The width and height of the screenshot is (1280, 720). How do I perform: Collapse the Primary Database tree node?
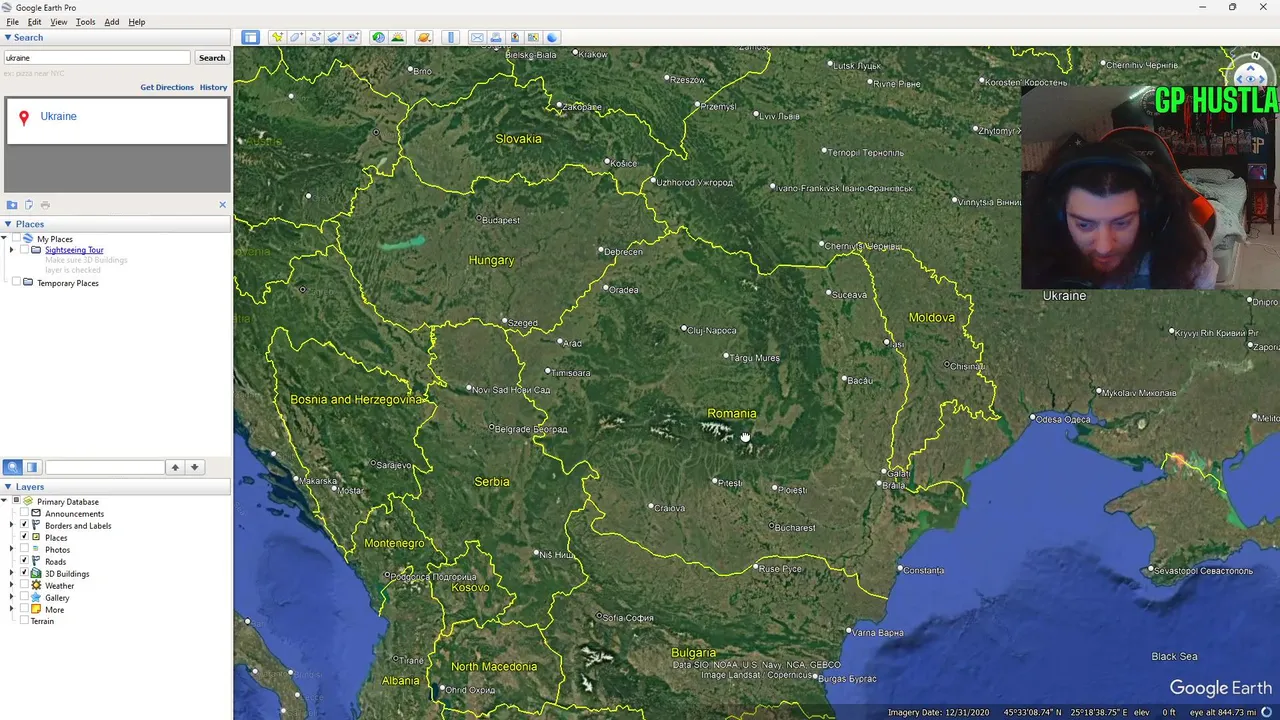[x=4, y=501]
